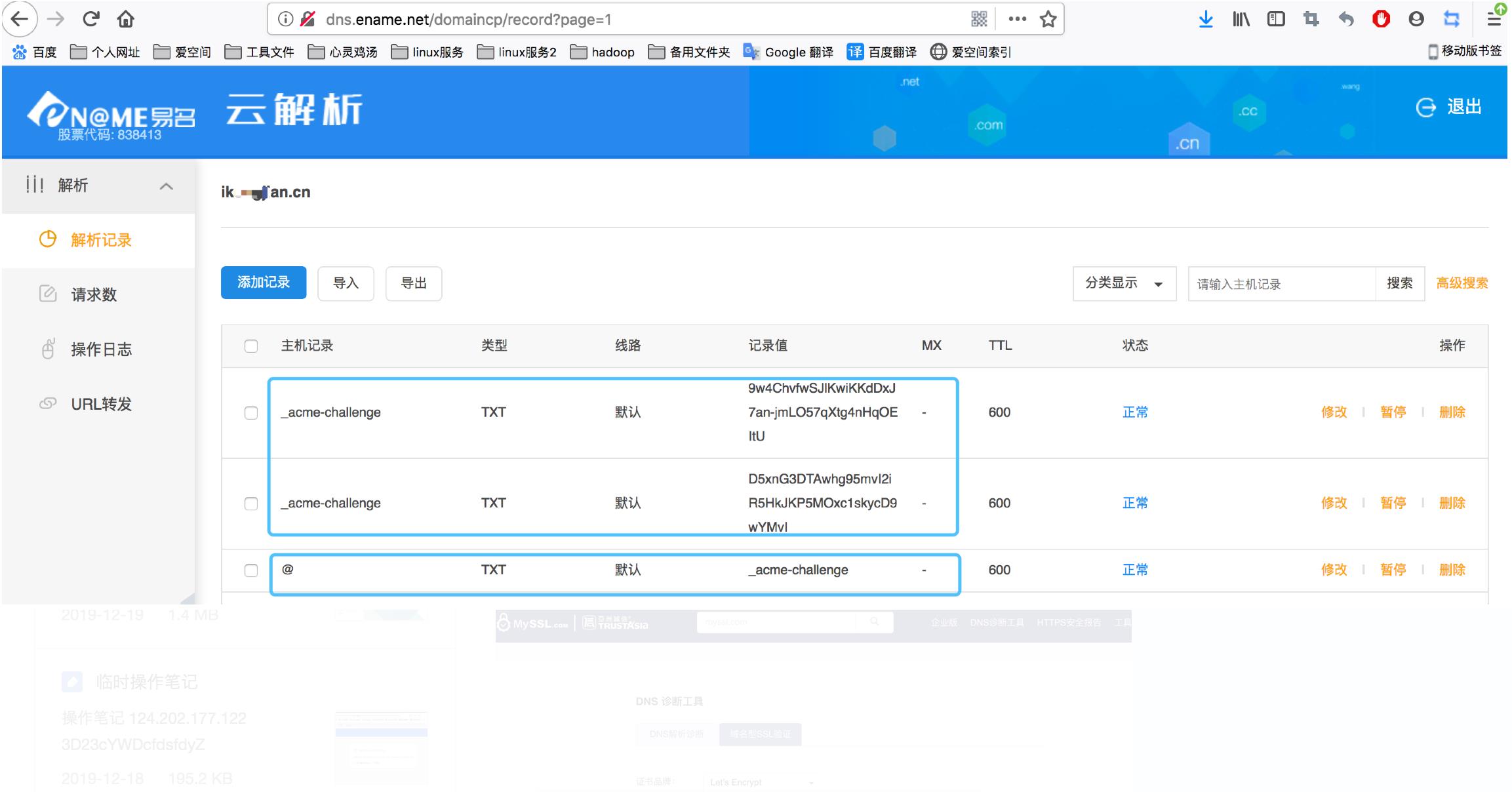1512x792 pixels.
Task: Open the 个人网址 bookmark folder
Action: [105, 52]
